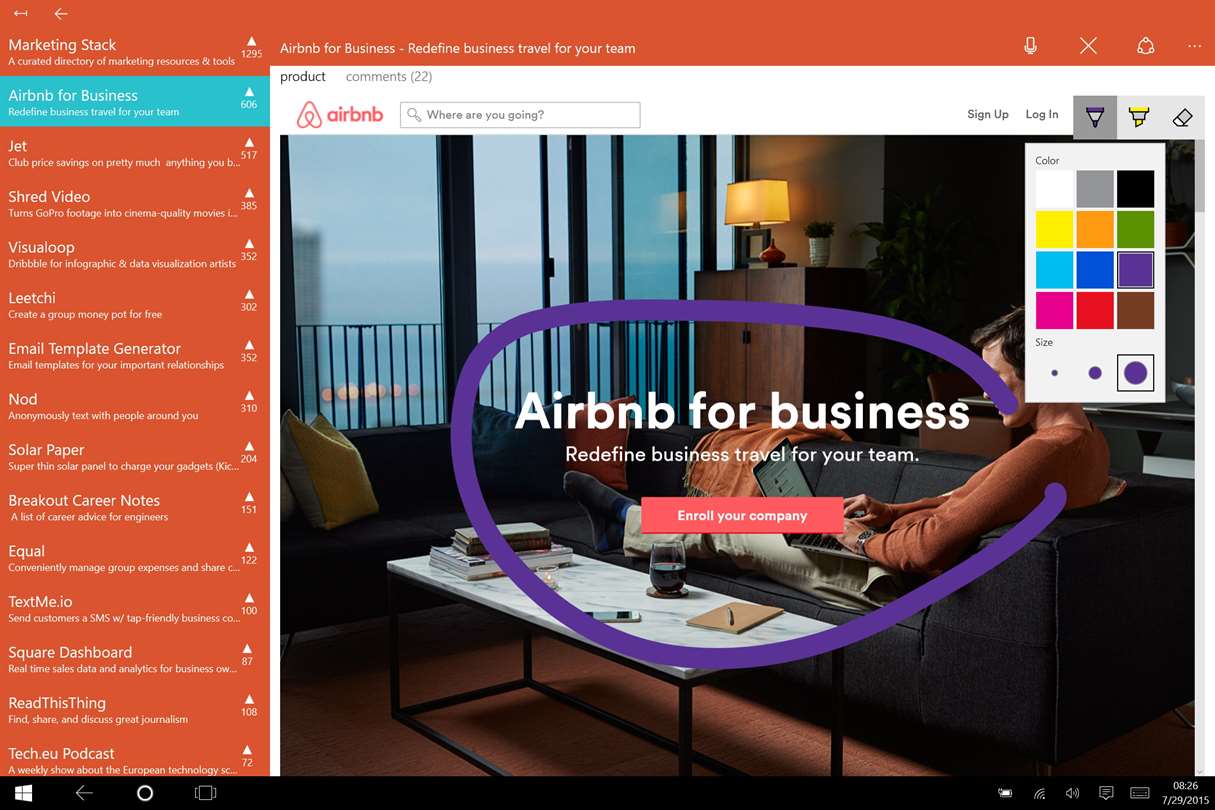The height and width of the screenshot is (810, 1215).
Task: Click the far-left top arrow icon
Action: click(x=20, y=13)
